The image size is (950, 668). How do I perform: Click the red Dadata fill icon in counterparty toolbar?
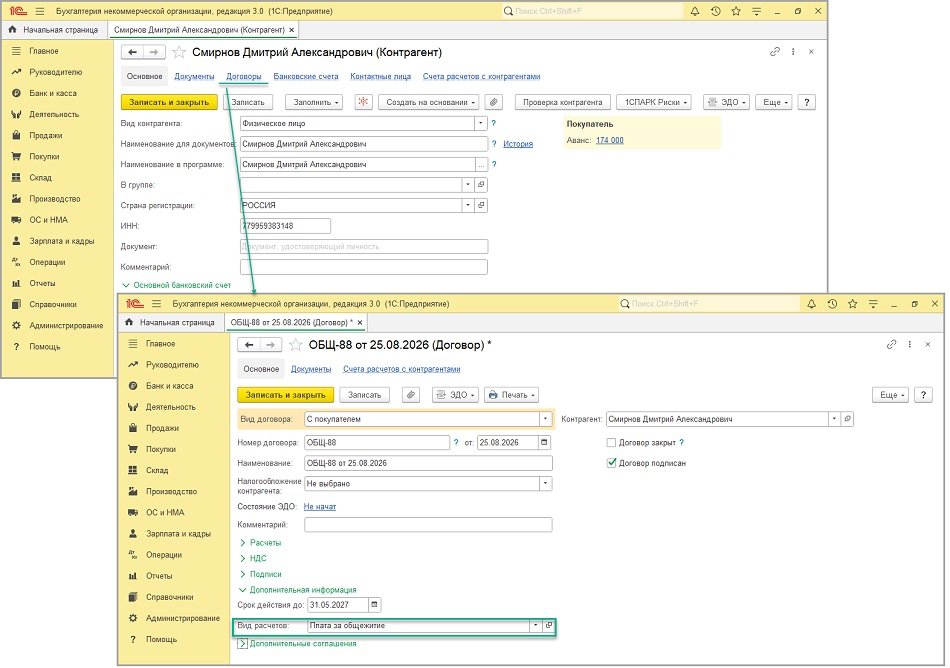[363, 102]
